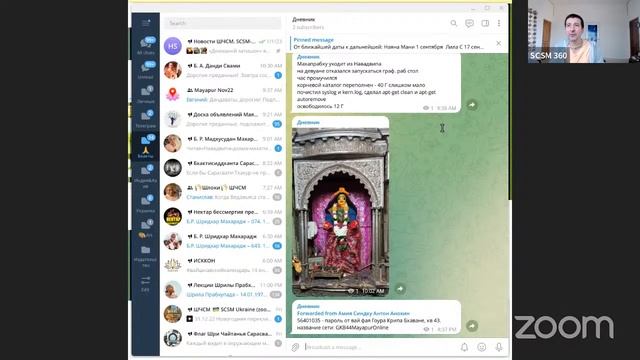Open the Бхактисиддханта Сарасвати channel
640x360 pixels.
click(222, 168)
